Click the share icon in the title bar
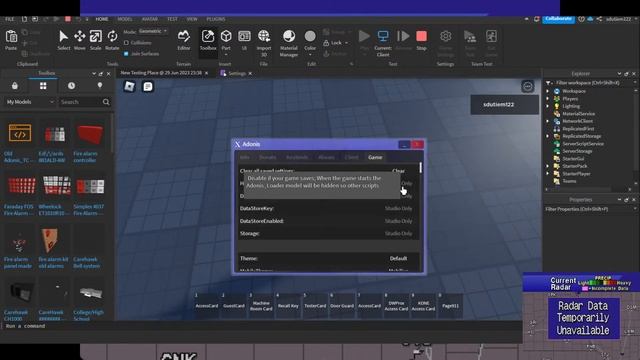Screen dimensions: 640x360 (599, 19)
